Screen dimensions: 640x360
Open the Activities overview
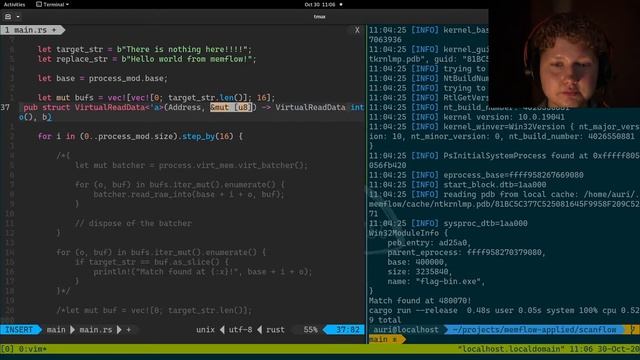point(14,4)
